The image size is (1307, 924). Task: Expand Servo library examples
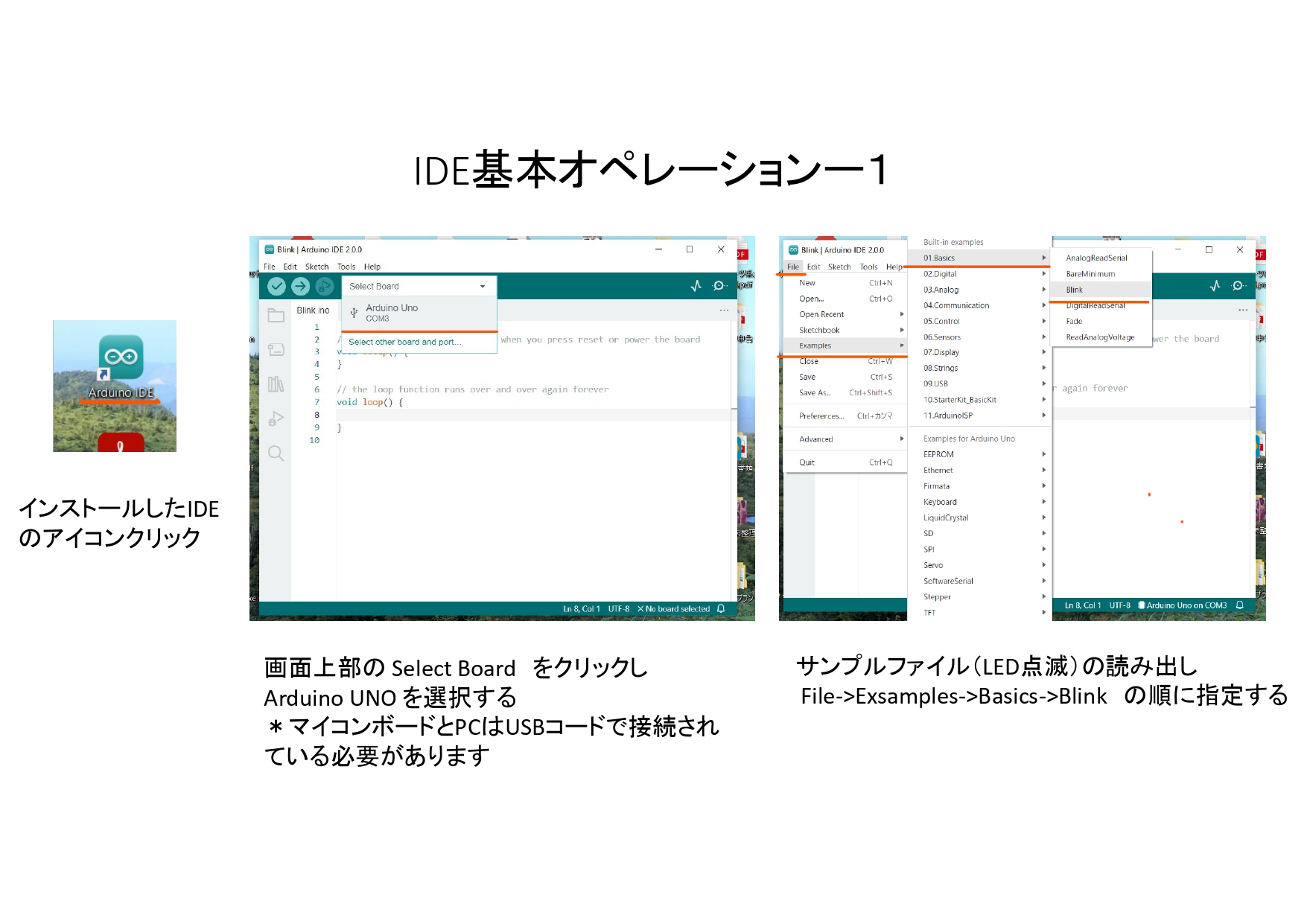[979, 565]
